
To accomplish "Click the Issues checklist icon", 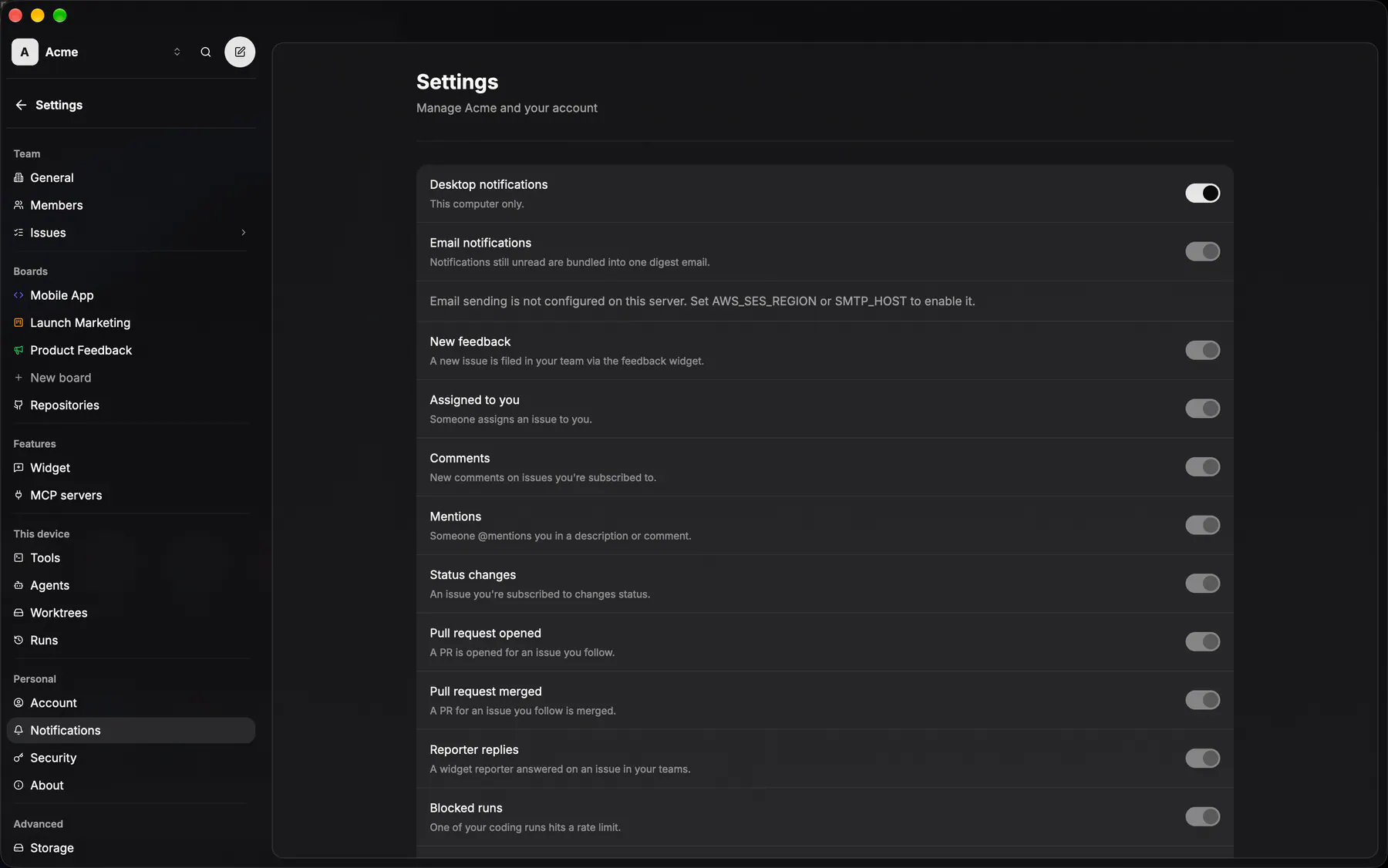I will click(x=19, y=232).
